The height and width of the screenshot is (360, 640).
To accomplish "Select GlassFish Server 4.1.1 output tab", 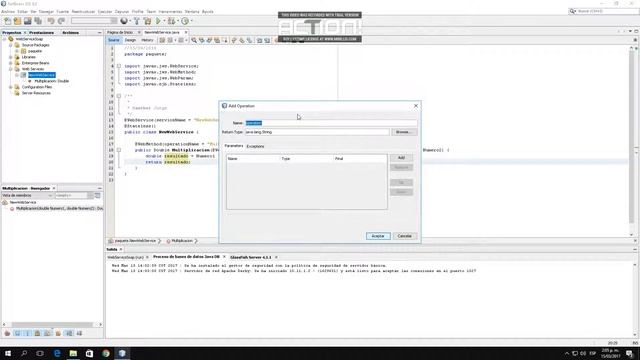I will (251, 257).
